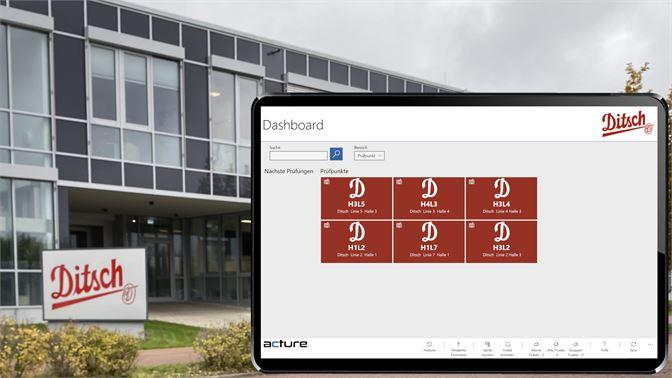Click the calendar icon on H3L5 tile
672x378 pixels.
point(327,182)
